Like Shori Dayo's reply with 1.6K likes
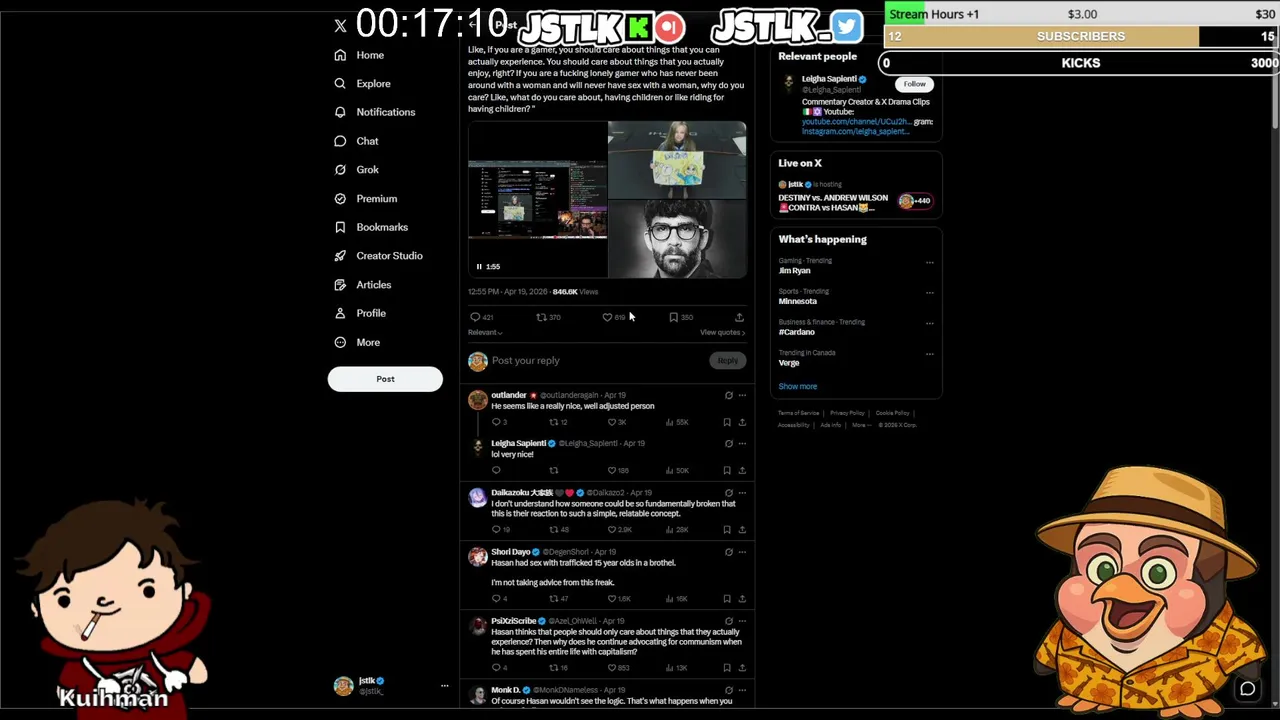This screenshot has height=720, width=1280. pyautogui.click(x=613, y=598)
